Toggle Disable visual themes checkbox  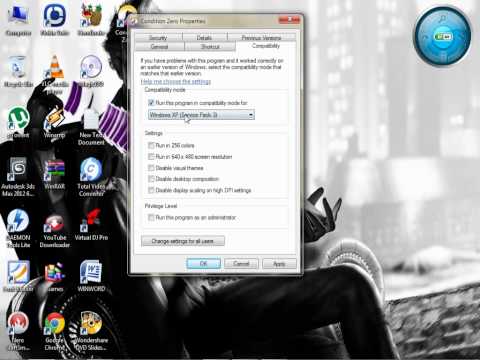(151, 168)
